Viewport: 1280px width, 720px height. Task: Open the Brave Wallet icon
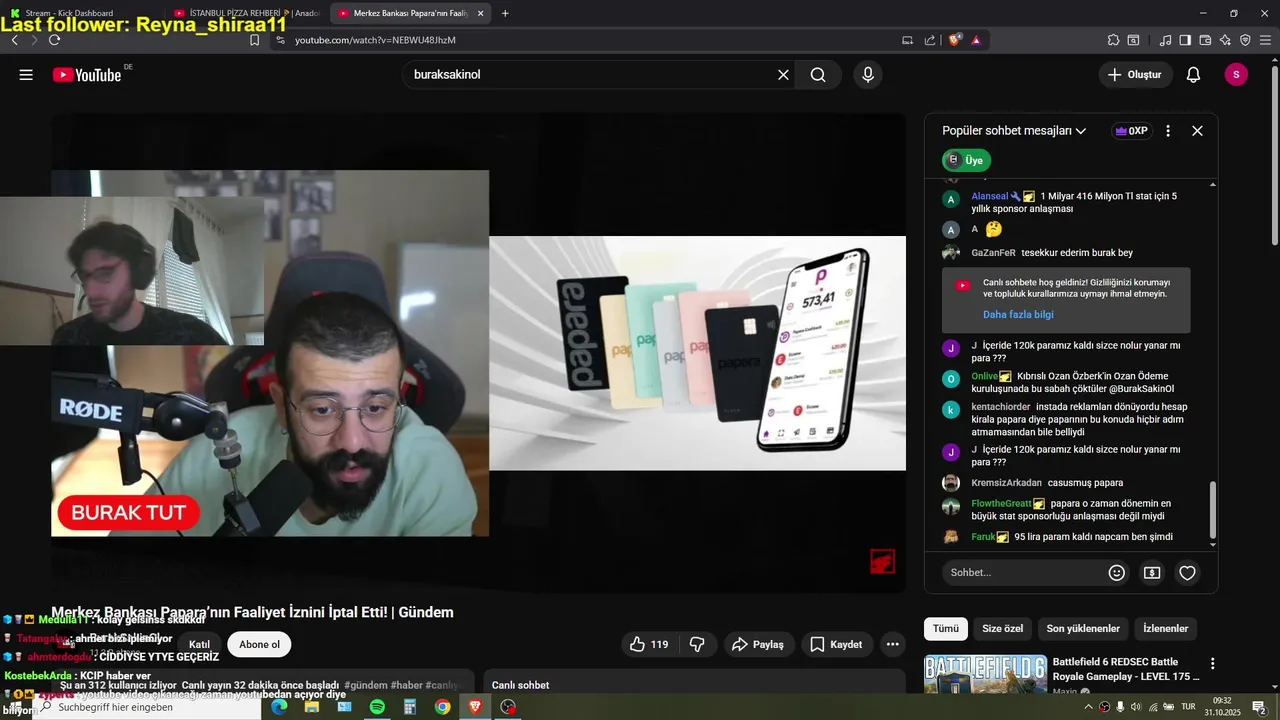(x=1205, y=40)
